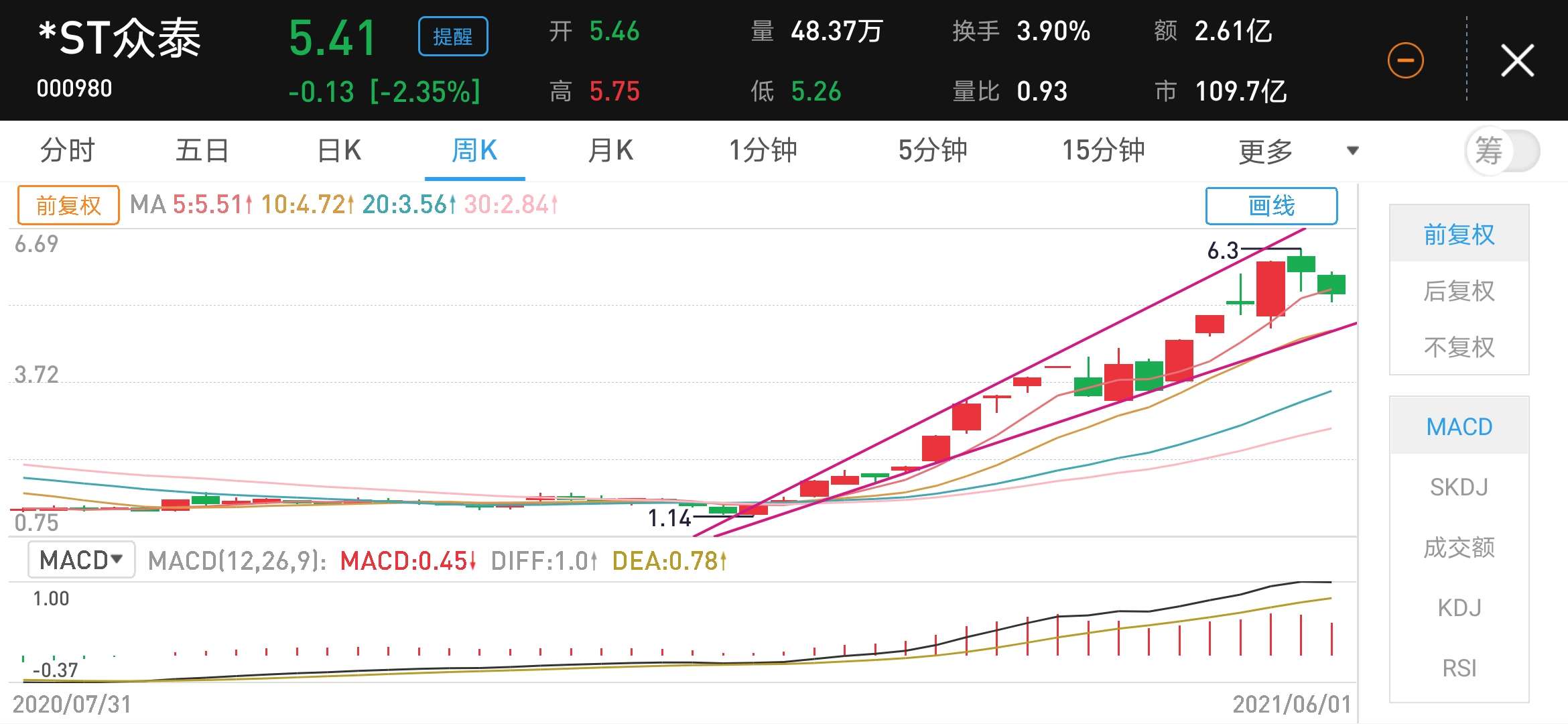Click the start date 2020/07/31
The image size is (1568, 724).
pos(72,704)
